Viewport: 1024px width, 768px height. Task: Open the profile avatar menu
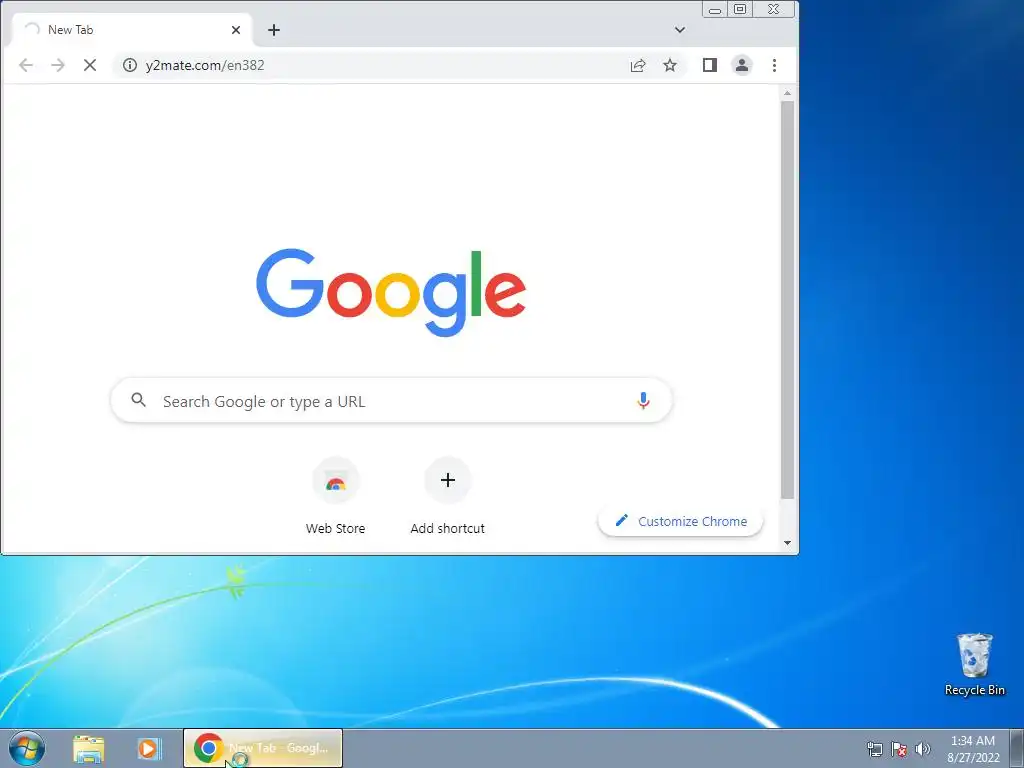pyautogui.click(x=742, y=65)
